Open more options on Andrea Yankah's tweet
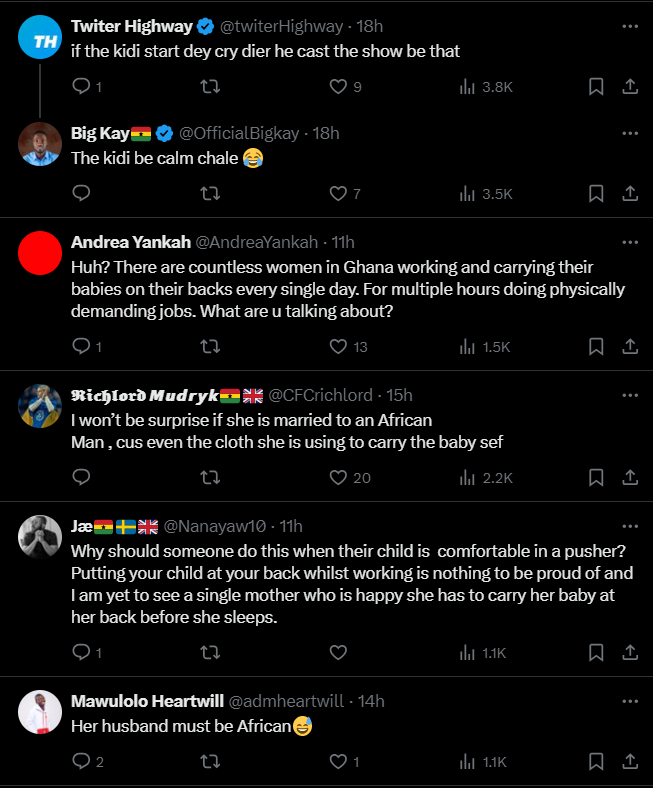This screenshot has width=653, height=788. (629, 242)
